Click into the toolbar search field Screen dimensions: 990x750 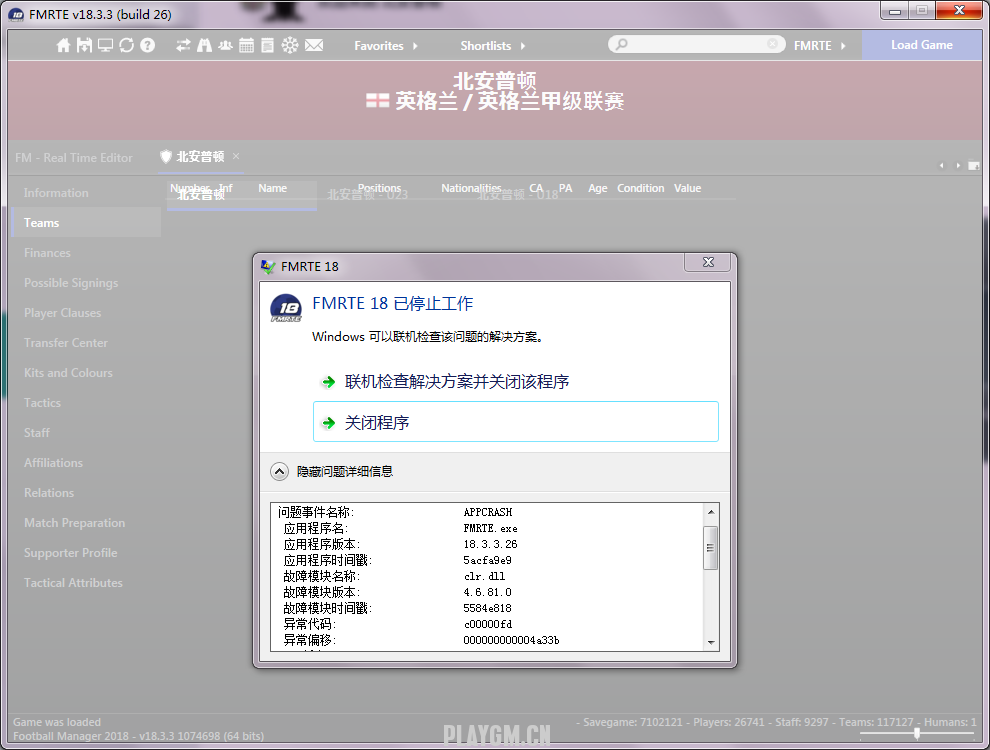696,44
